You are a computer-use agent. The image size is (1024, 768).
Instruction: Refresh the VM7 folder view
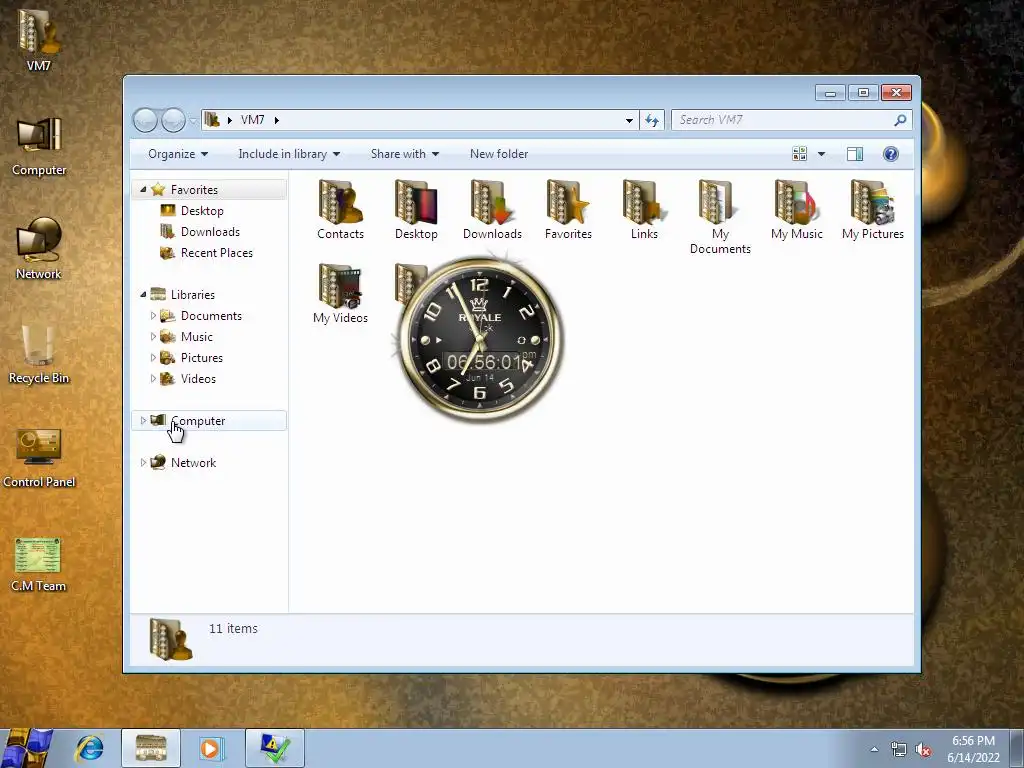pyautogui.click(x=652, y=120)
